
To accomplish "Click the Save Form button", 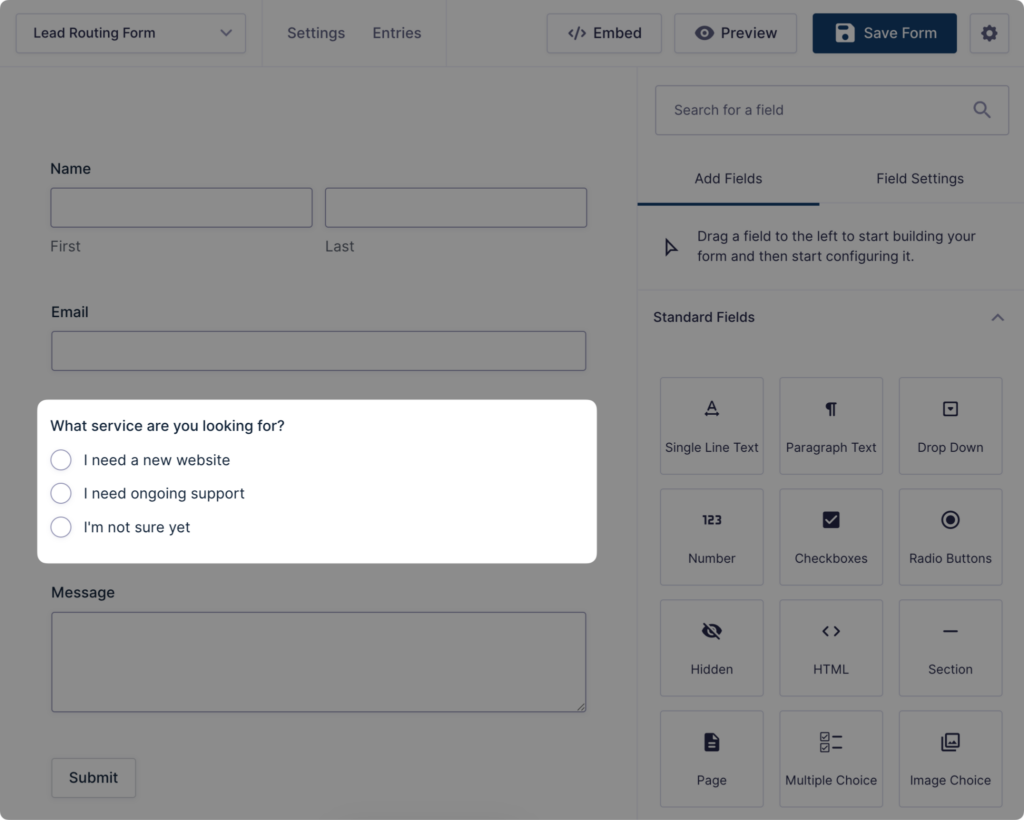I will click(884, 33).
